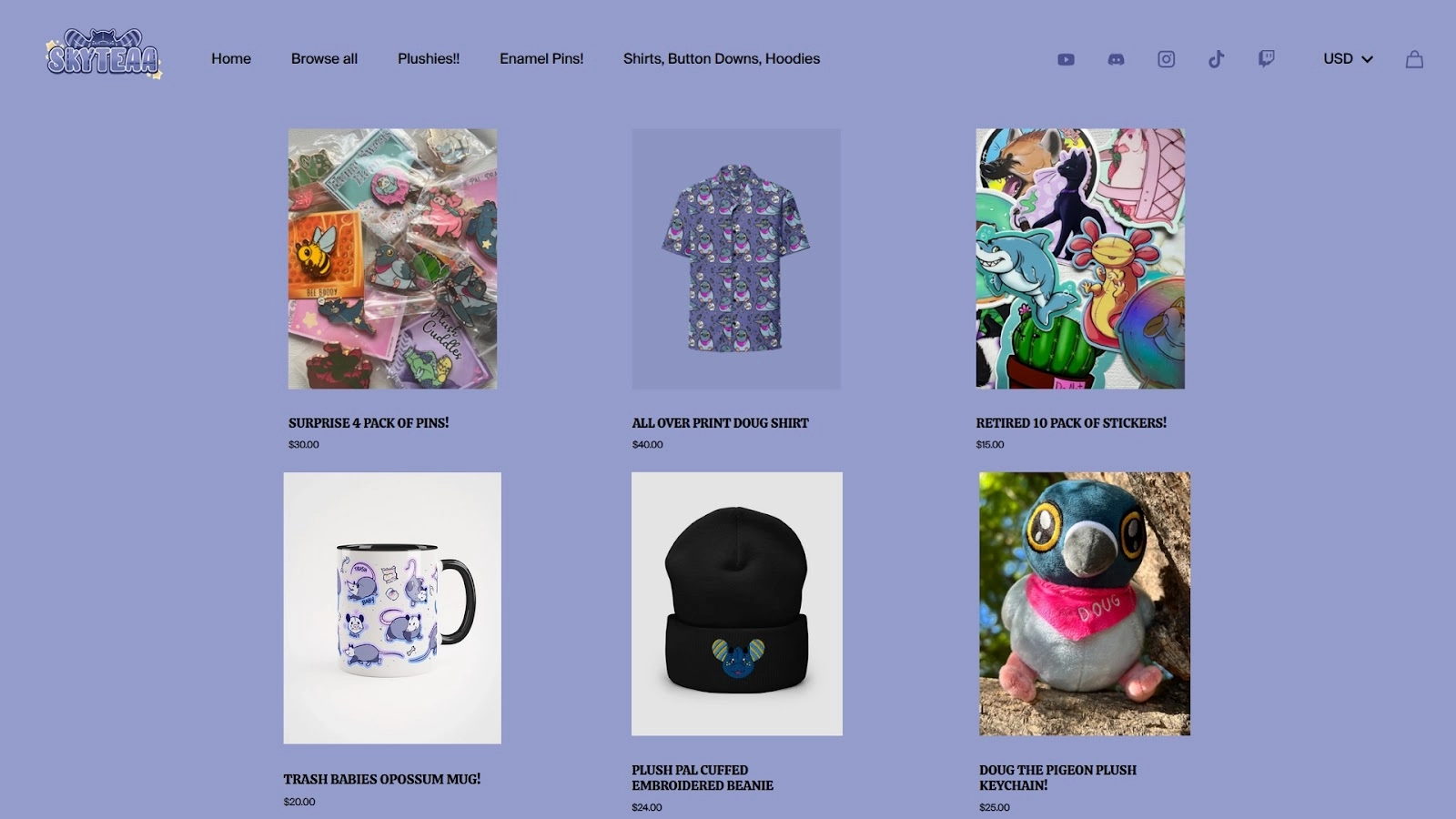Screen dimensions: 1456x819
Task: Go to the Home menu item
Action: click(231, 59)
